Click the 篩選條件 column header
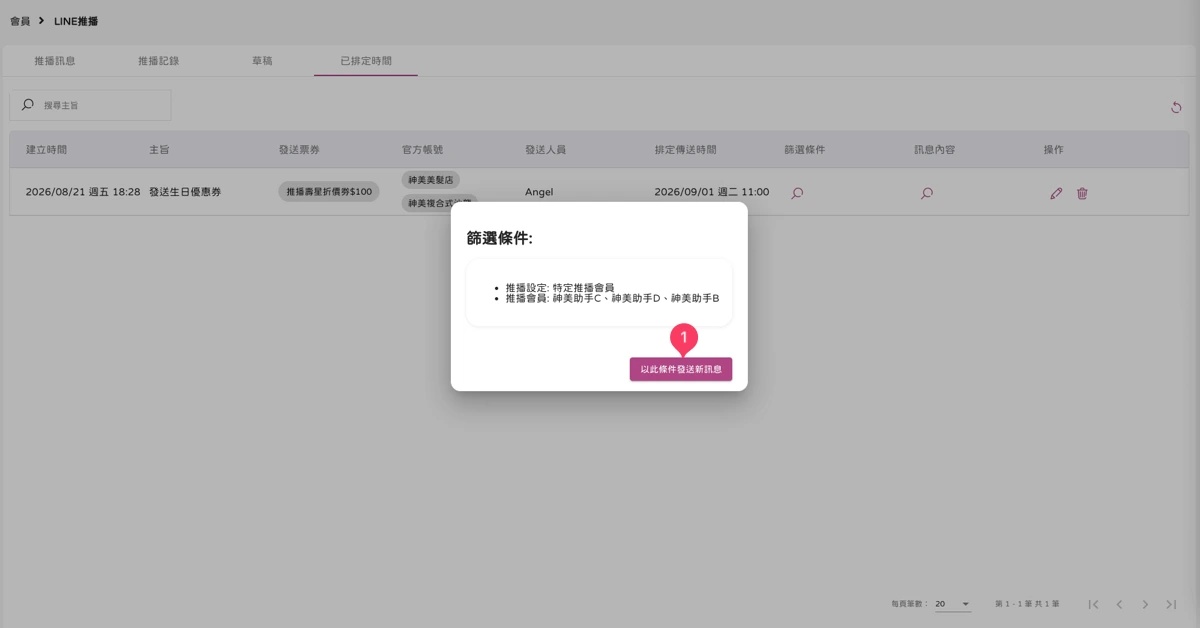Screen dimensions: 1200x628 [805, 150]
